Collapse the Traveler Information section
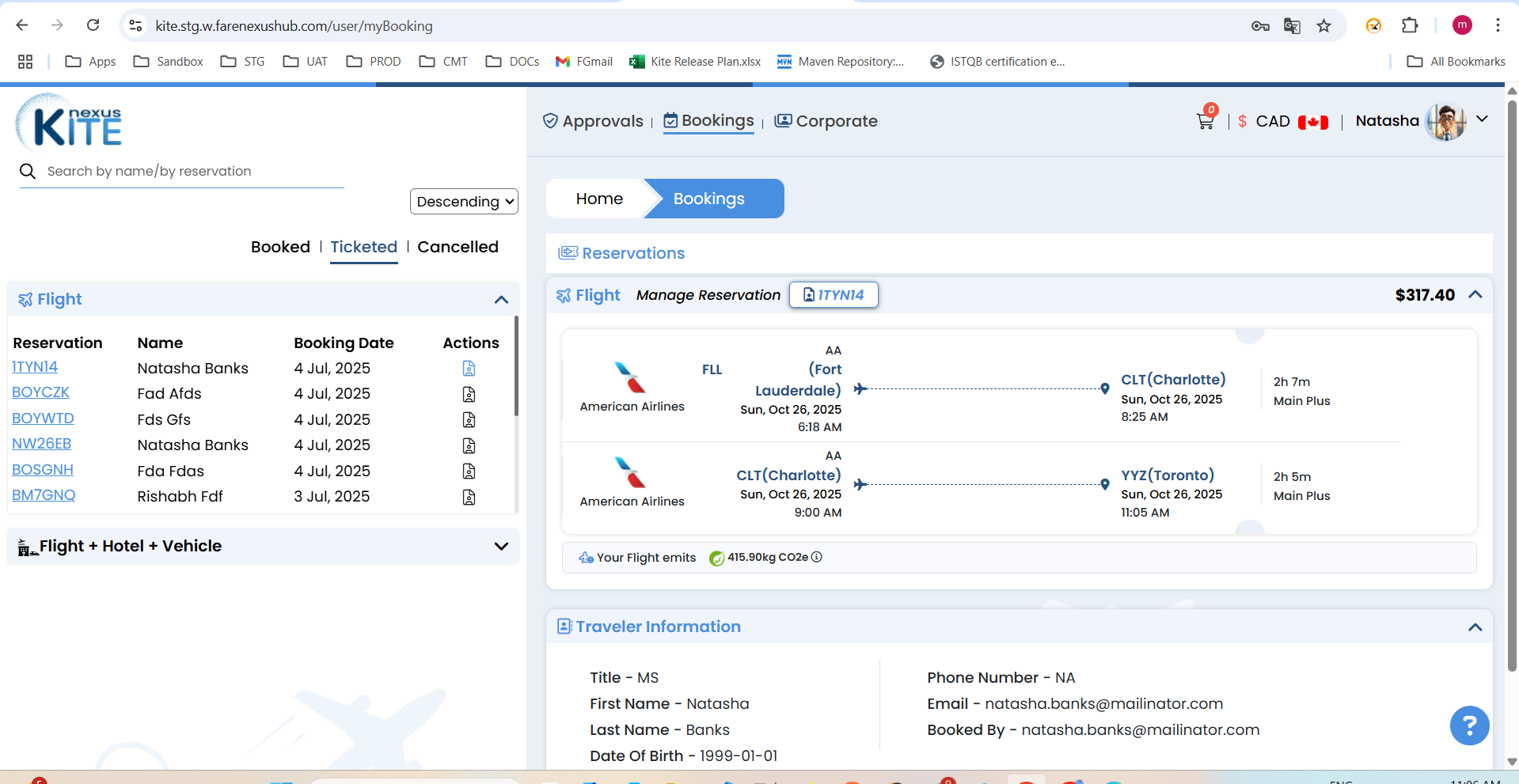 pos(1475,627)
